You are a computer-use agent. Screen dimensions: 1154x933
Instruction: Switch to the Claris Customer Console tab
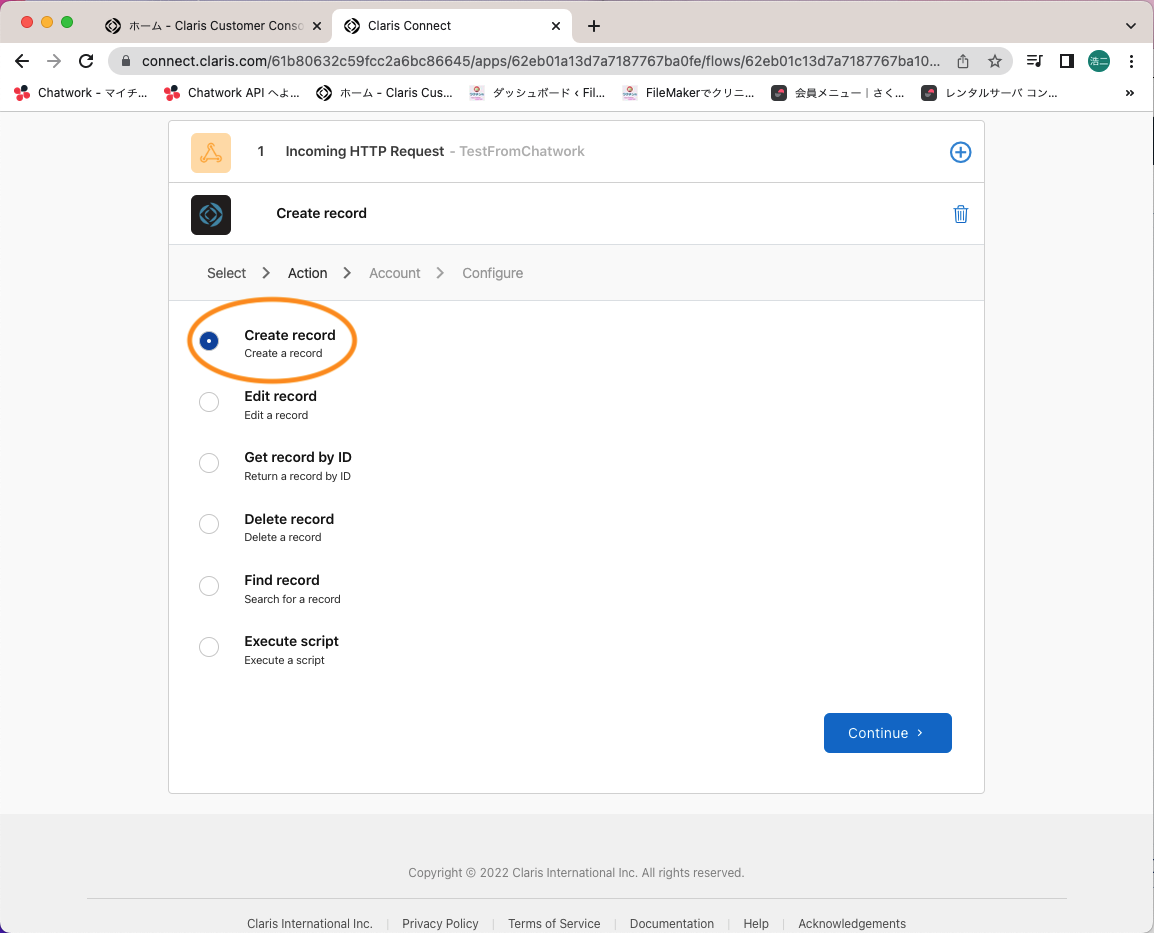[213, 26]
